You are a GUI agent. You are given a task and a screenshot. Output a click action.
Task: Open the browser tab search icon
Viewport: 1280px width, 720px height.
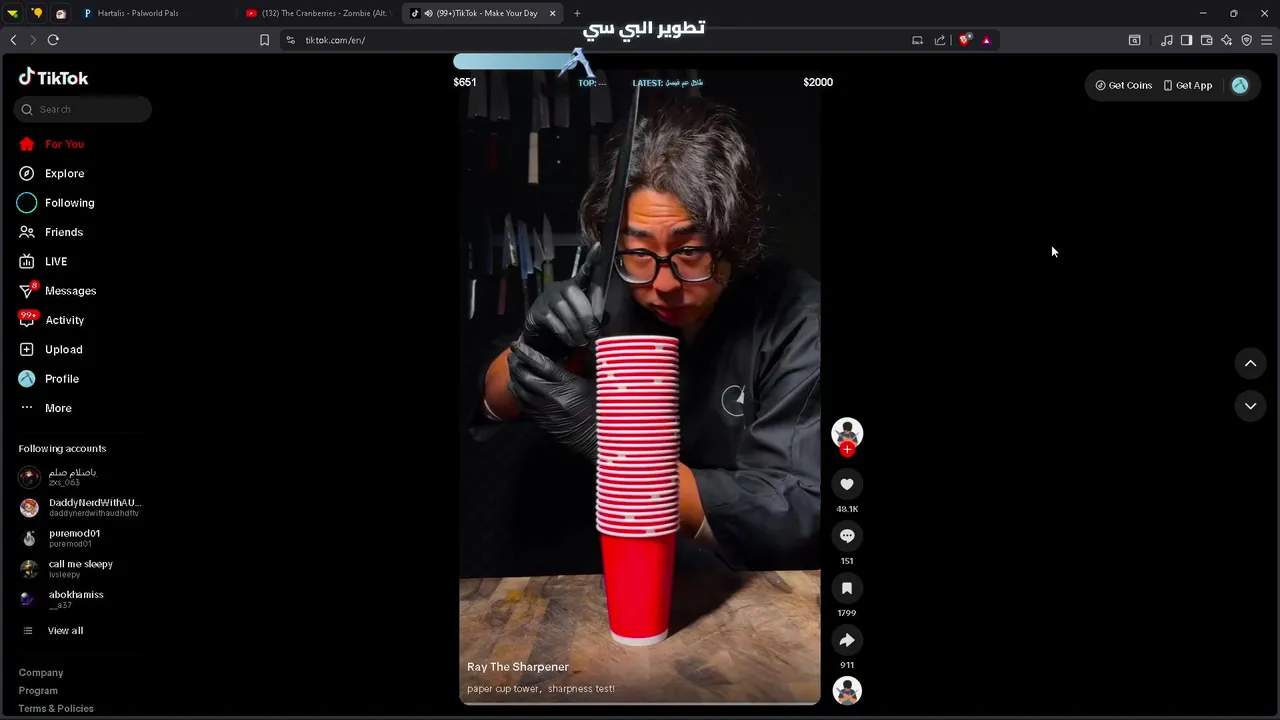(x=1134, y=40)
